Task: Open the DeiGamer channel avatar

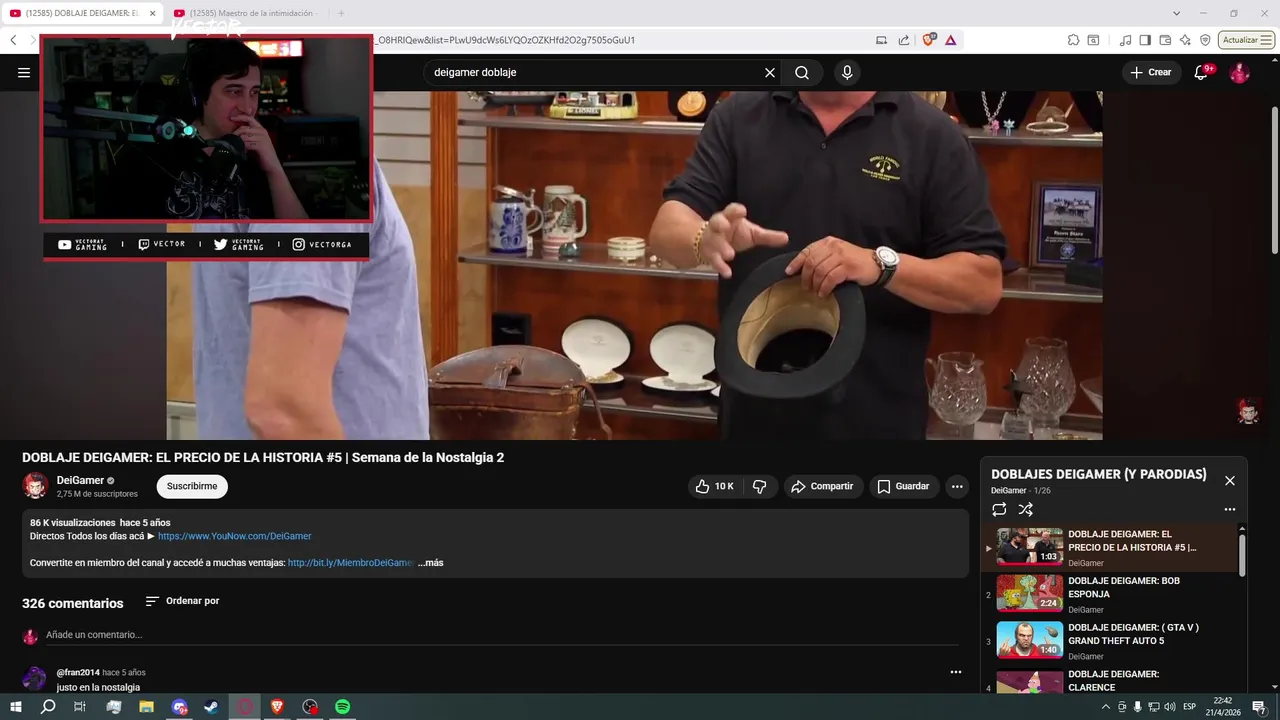Action: click(x=35, y=486)
